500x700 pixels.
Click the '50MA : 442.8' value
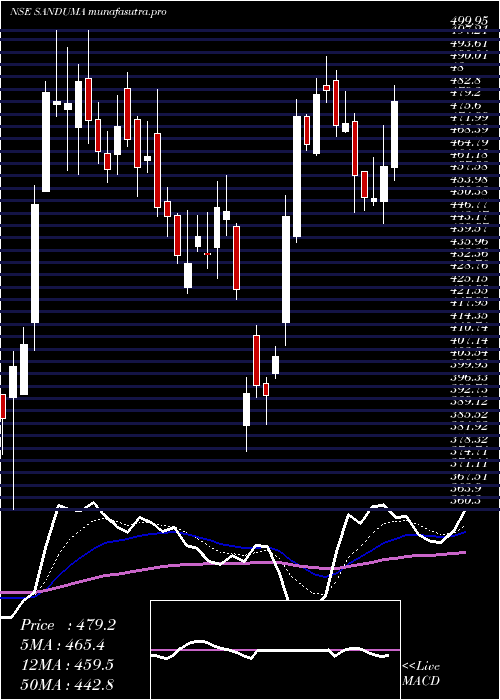click(67, 684)
